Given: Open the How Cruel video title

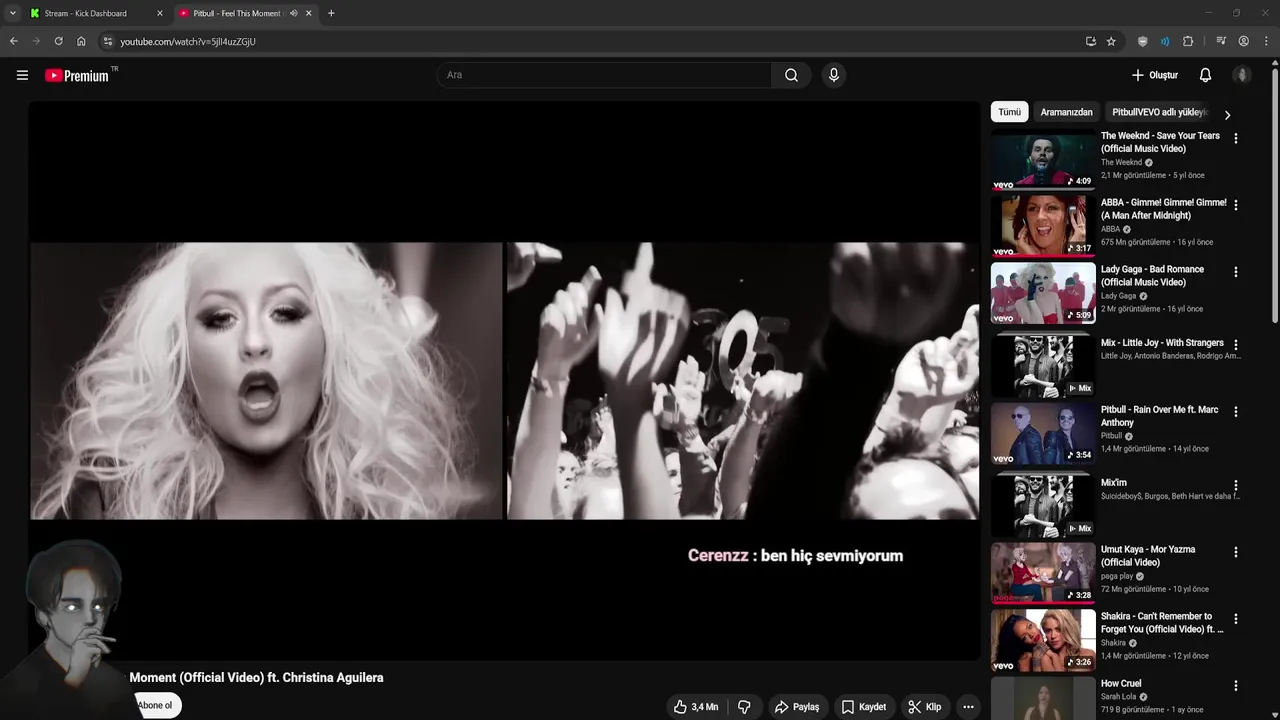Looking at the screenshot, I should (1121, 684).
